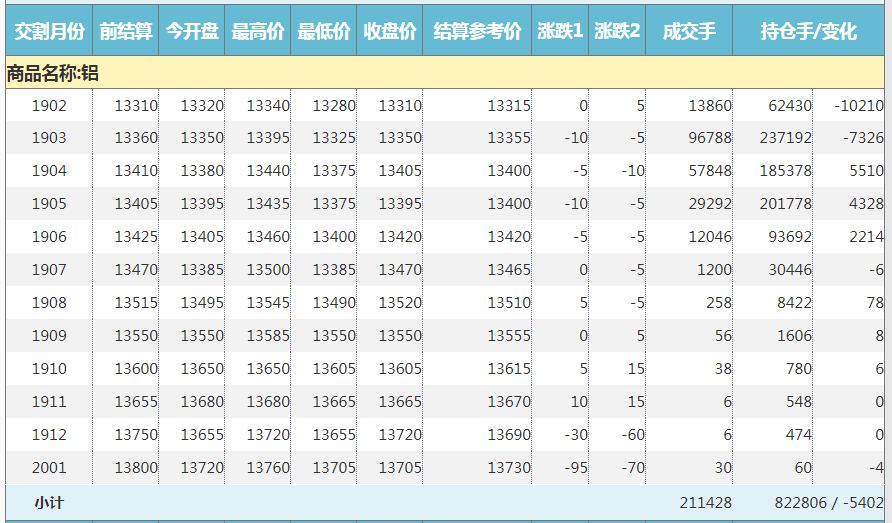The height and width of the screenshot is (523, 892).
Task: Click the 成交手 column header
Action: pyautogui.click(x=689, y=31)
